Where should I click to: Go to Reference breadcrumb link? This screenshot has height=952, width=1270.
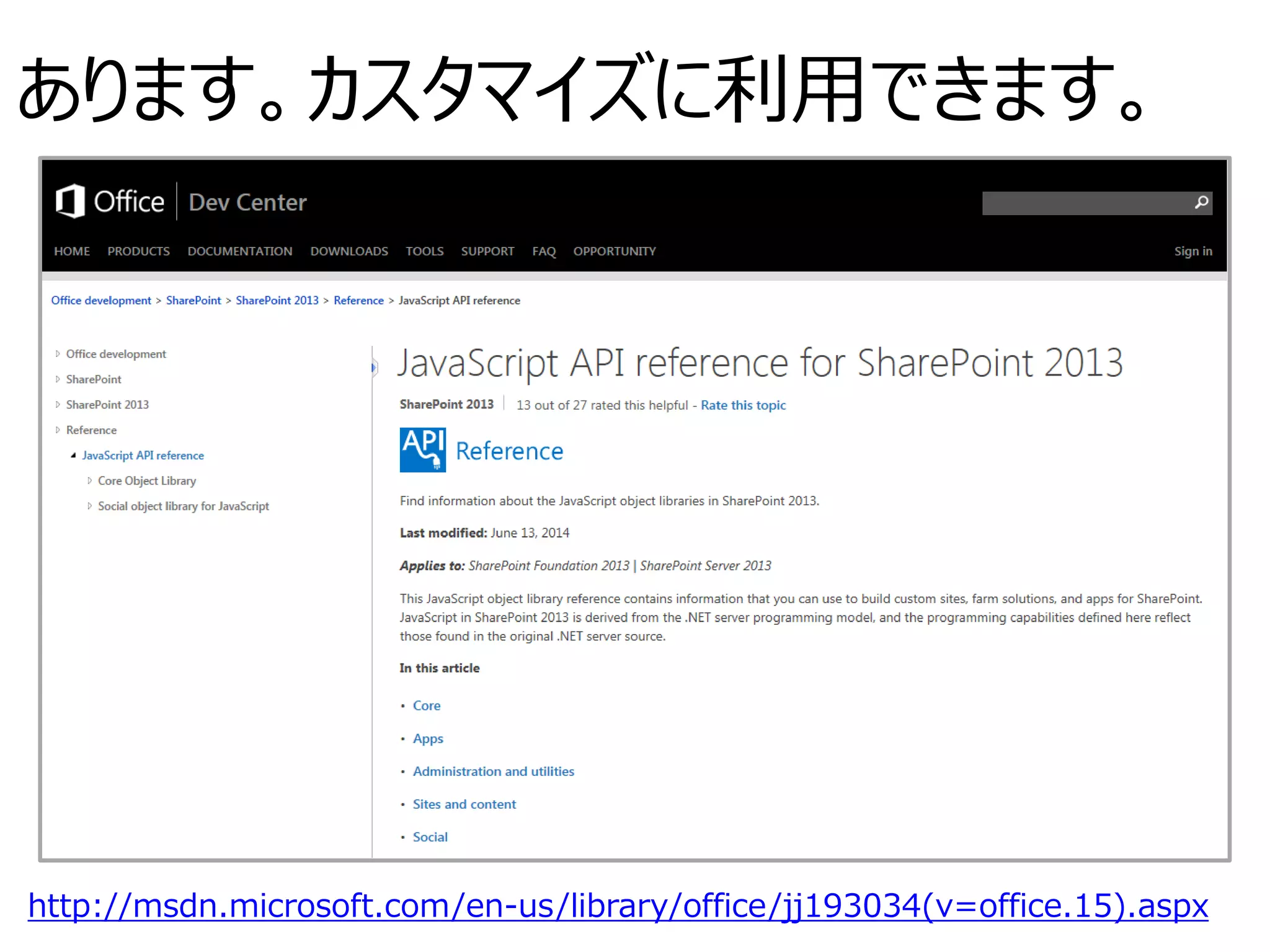click(x=358, y=301)
